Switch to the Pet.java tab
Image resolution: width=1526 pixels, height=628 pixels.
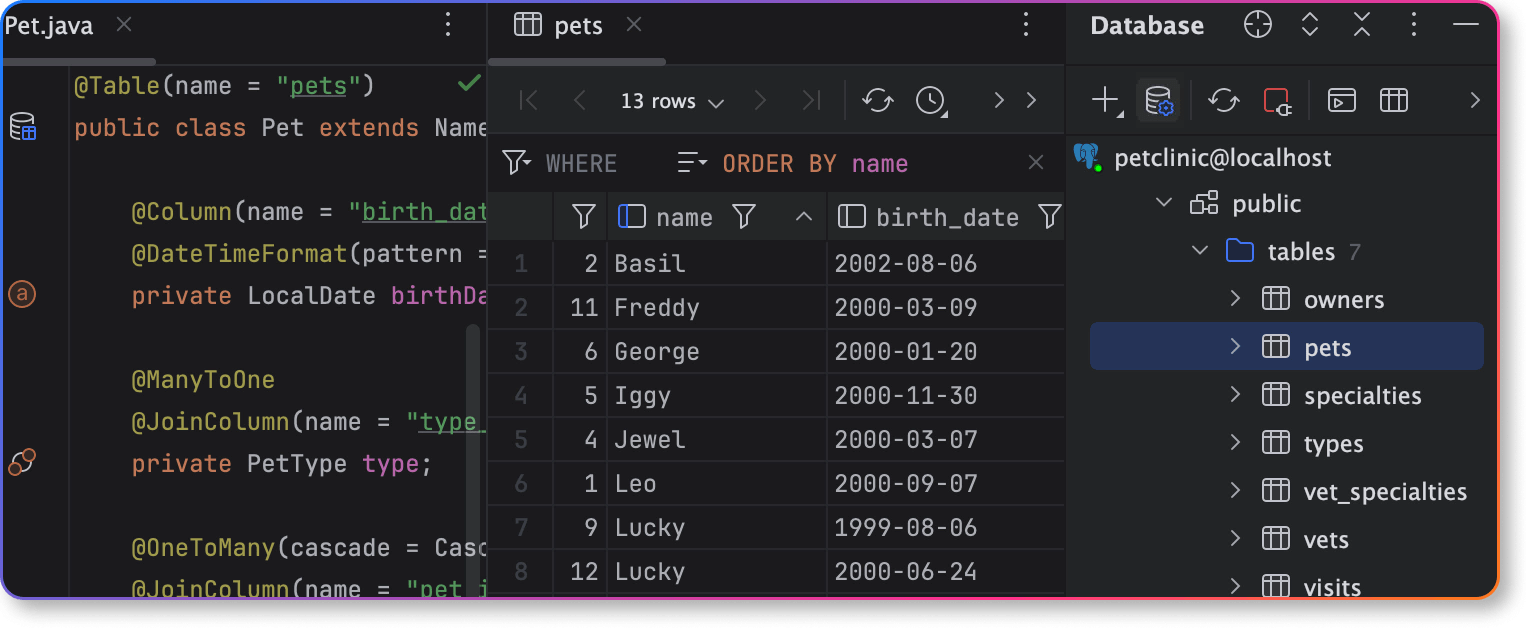point(48,26)
